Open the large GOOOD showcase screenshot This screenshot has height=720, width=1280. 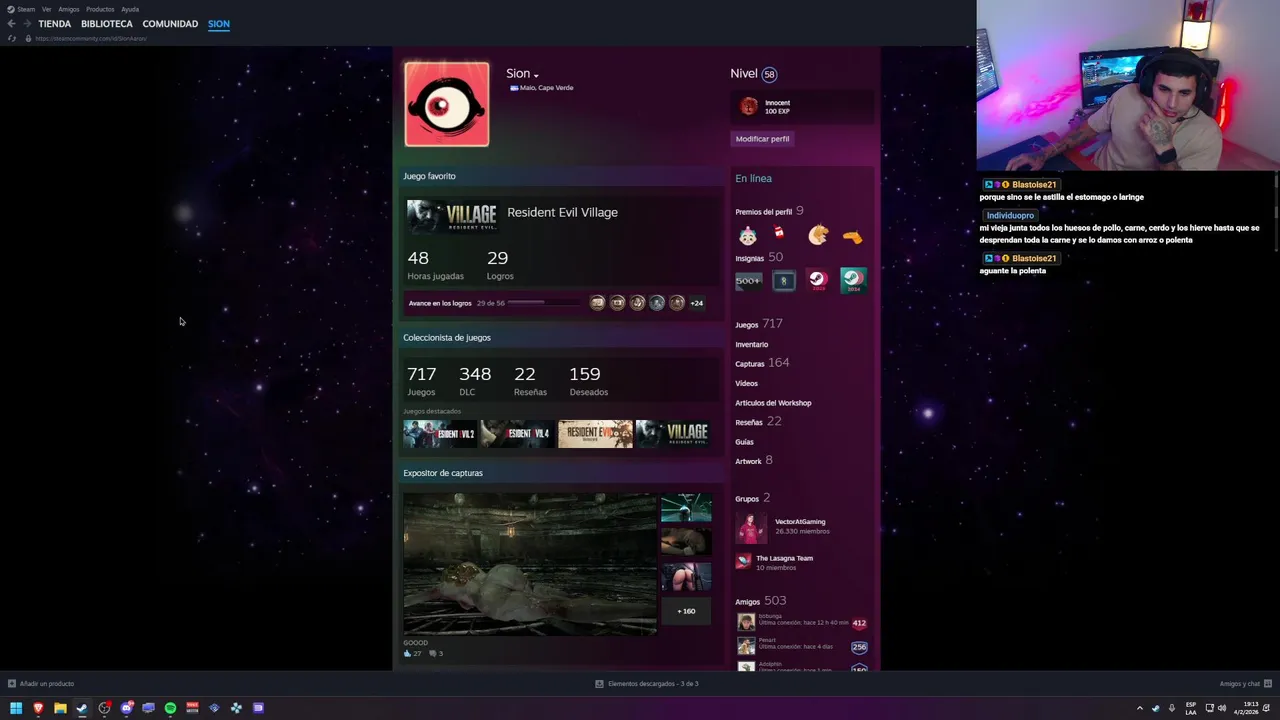(530, 564)
